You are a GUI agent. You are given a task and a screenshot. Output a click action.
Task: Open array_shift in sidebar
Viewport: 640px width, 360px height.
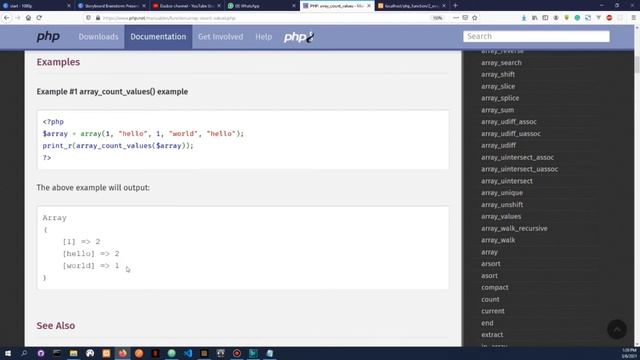point(498,75)
